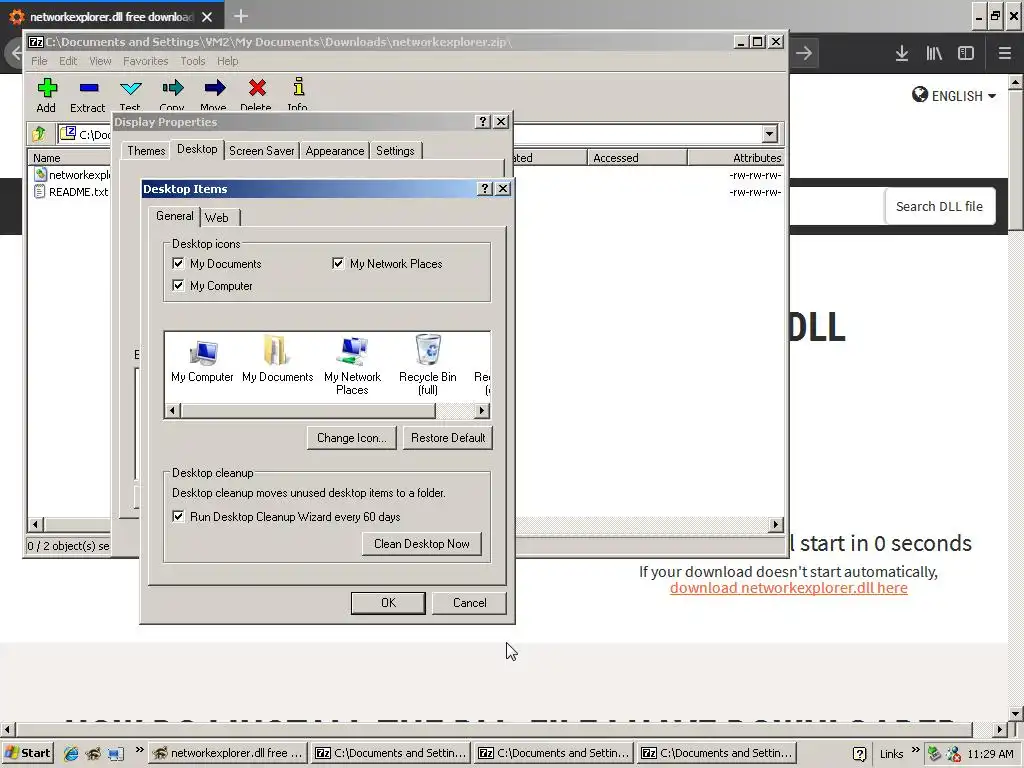Click the page vertical scrollbar down arrow
This screenshot has width=1024, height=768.
point(1016,713)
